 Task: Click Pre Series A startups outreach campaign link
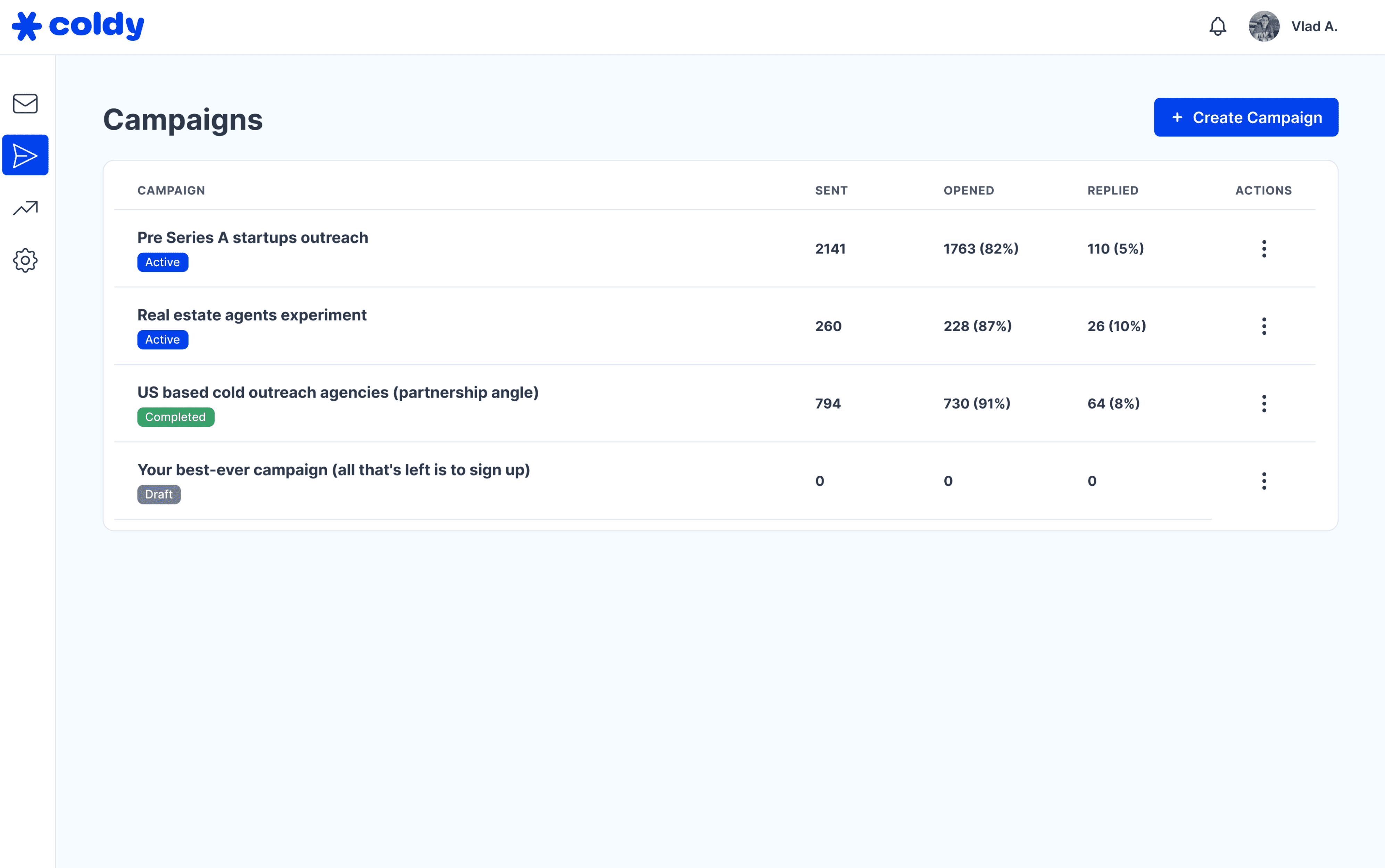(252, 237)
